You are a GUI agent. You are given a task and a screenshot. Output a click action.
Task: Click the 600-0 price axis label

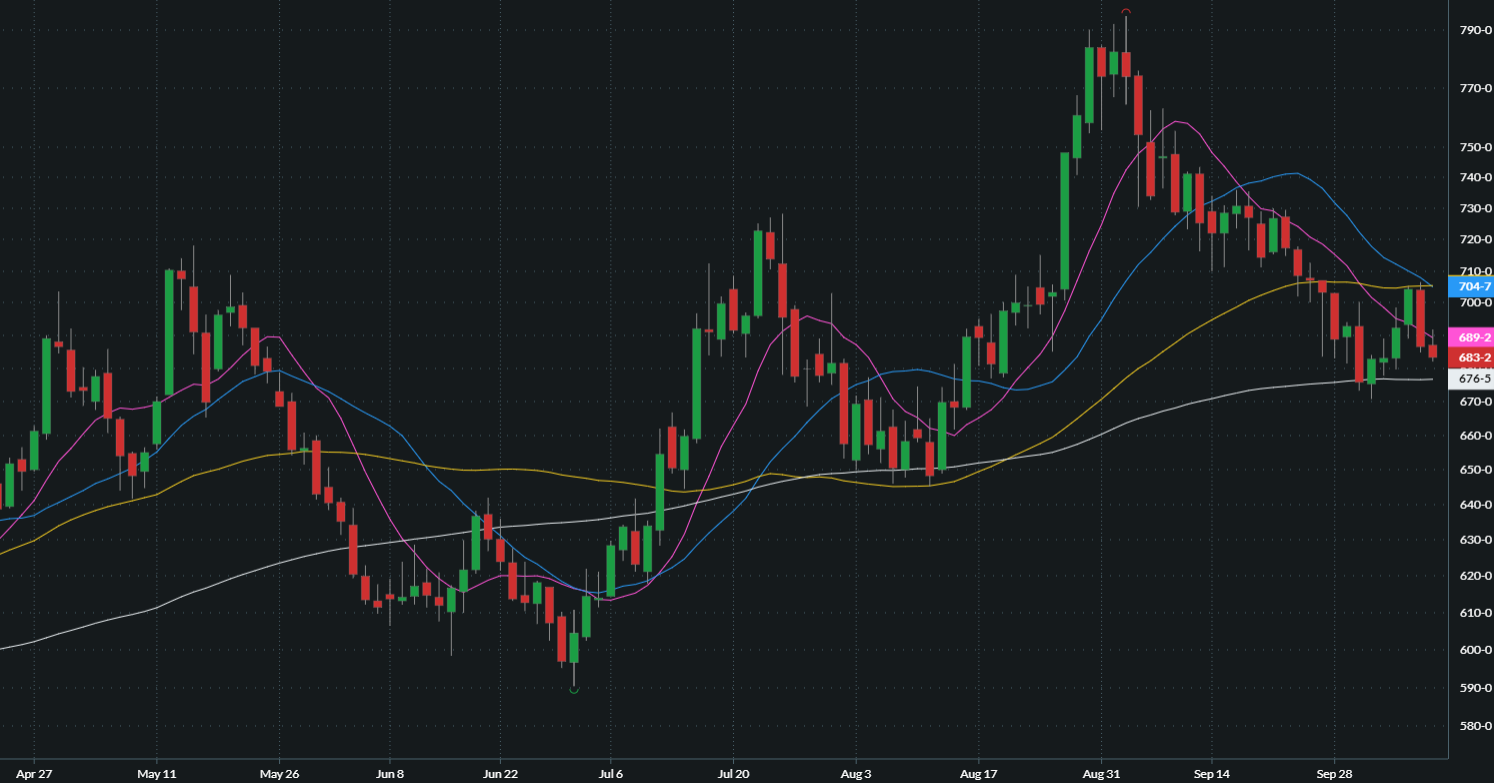click(x=1475, y=650)
